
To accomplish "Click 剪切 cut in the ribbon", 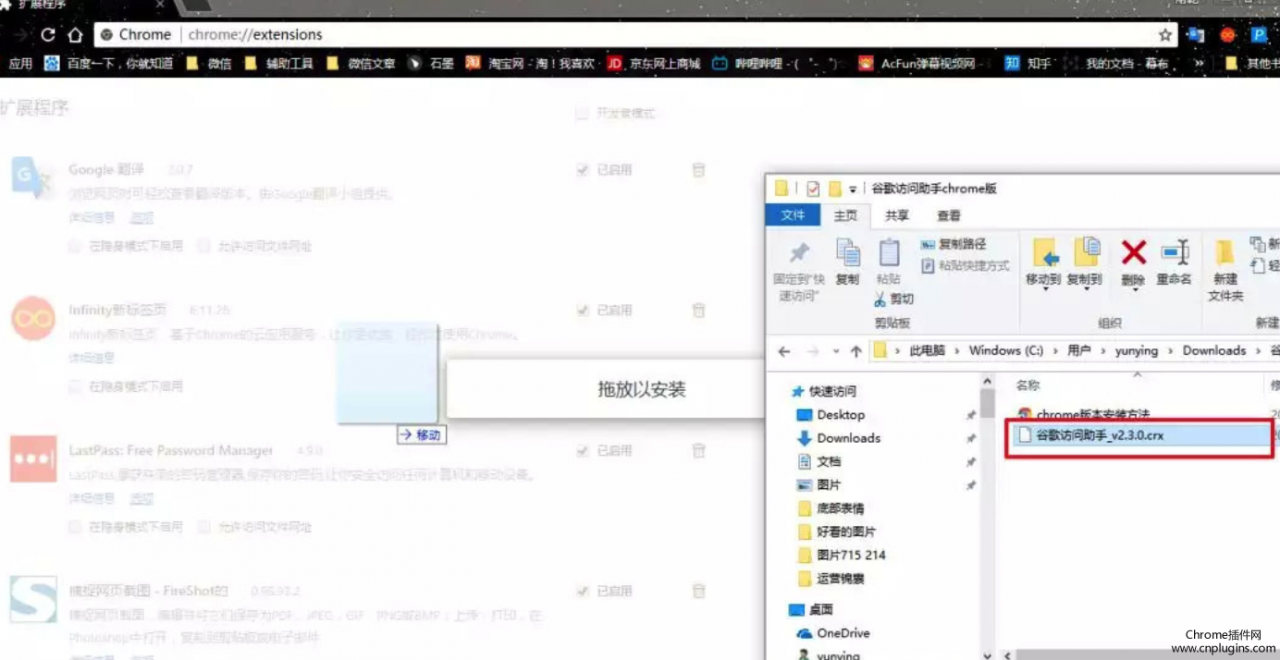I will click(894, 299).
